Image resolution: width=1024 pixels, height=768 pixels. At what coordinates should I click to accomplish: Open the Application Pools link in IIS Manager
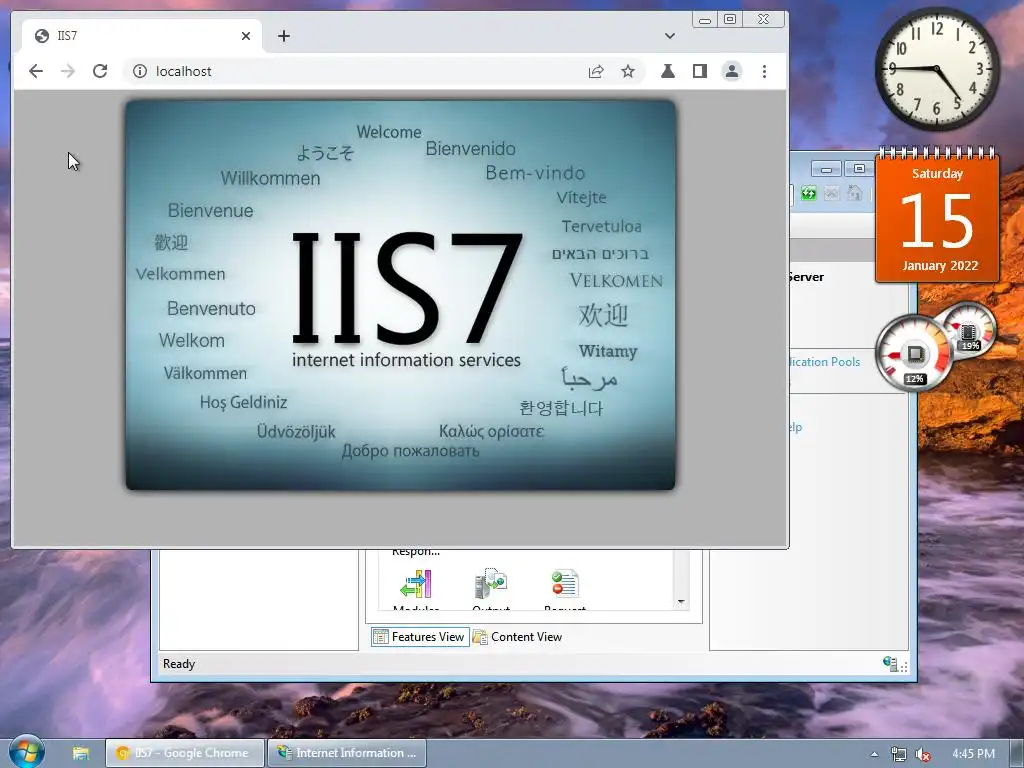(x=825, y=362)
